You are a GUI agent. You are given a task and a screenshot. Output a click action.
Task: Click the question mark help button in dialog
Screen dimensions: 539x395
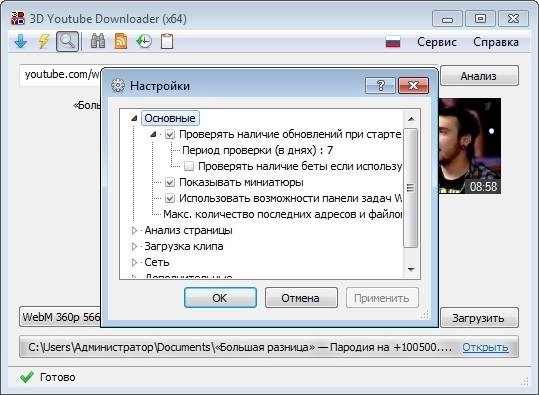point(380,86)
